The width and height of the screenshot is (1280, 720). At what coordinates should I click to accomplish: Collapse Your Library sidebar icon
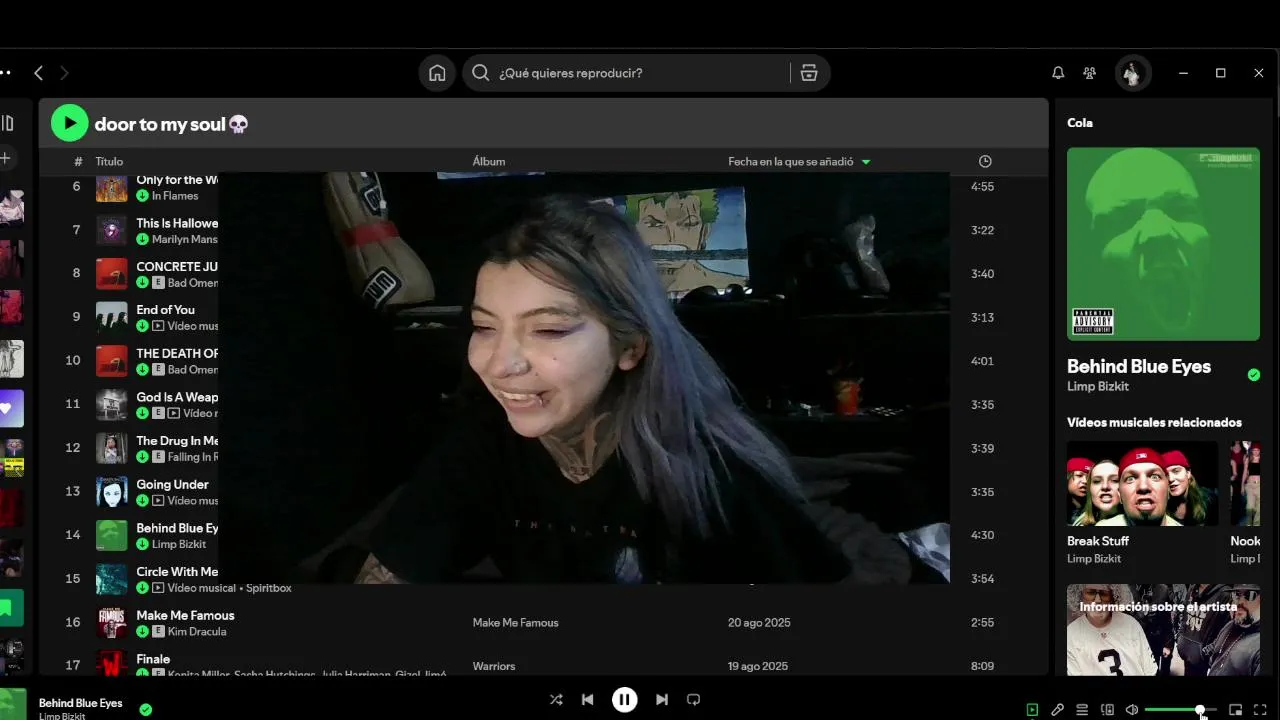(x=7, y=123)
